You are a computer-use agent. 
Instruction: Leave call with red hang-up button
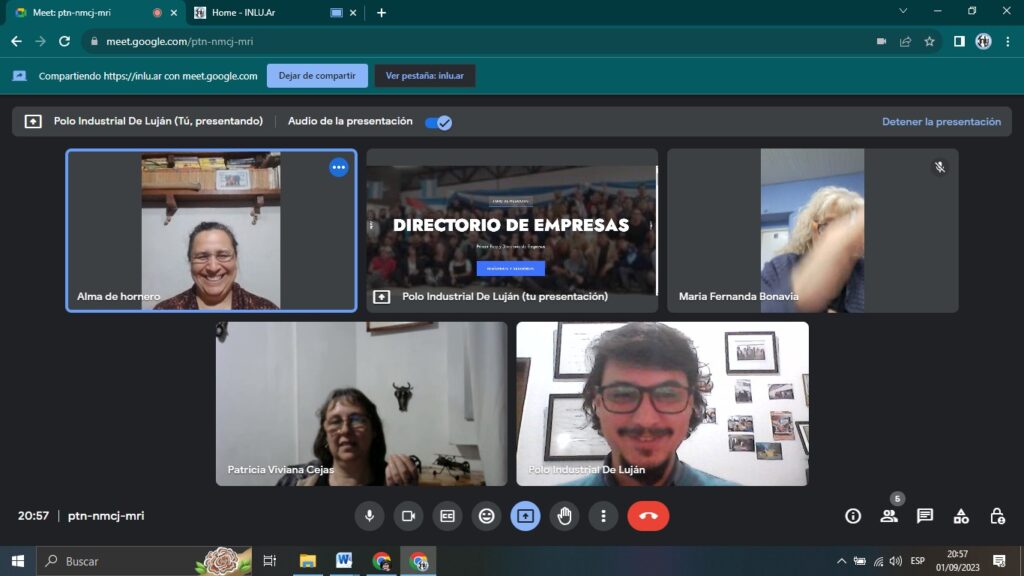[648, 516]
